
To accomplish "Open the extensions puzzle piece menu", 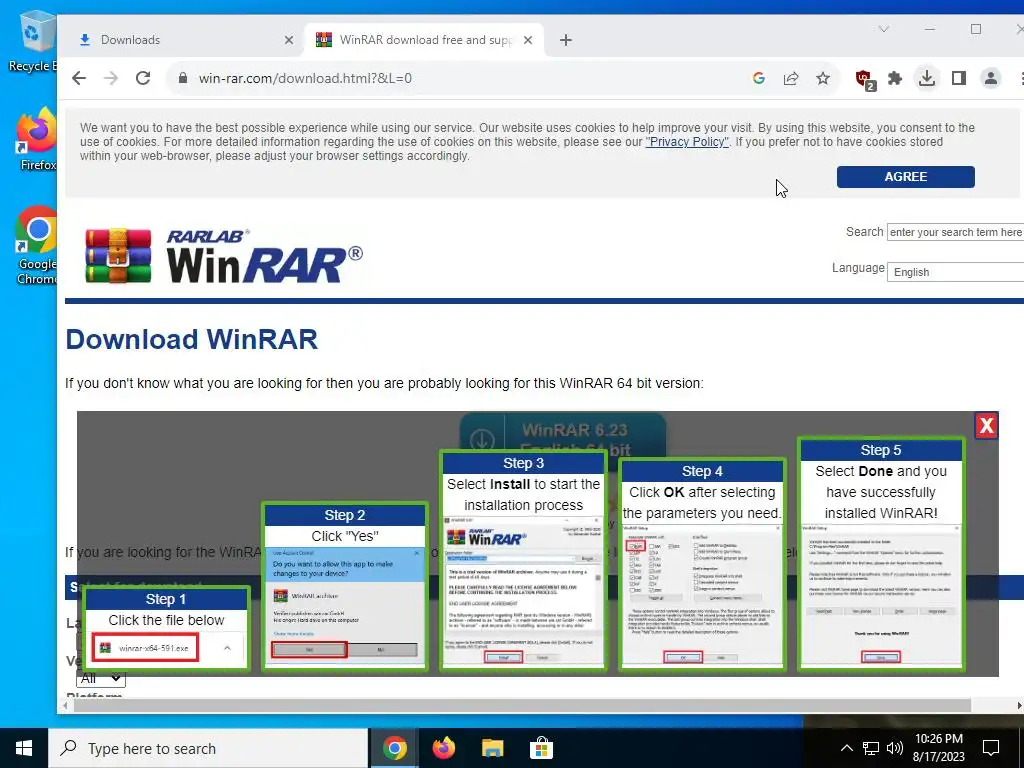I will (895, 78).
